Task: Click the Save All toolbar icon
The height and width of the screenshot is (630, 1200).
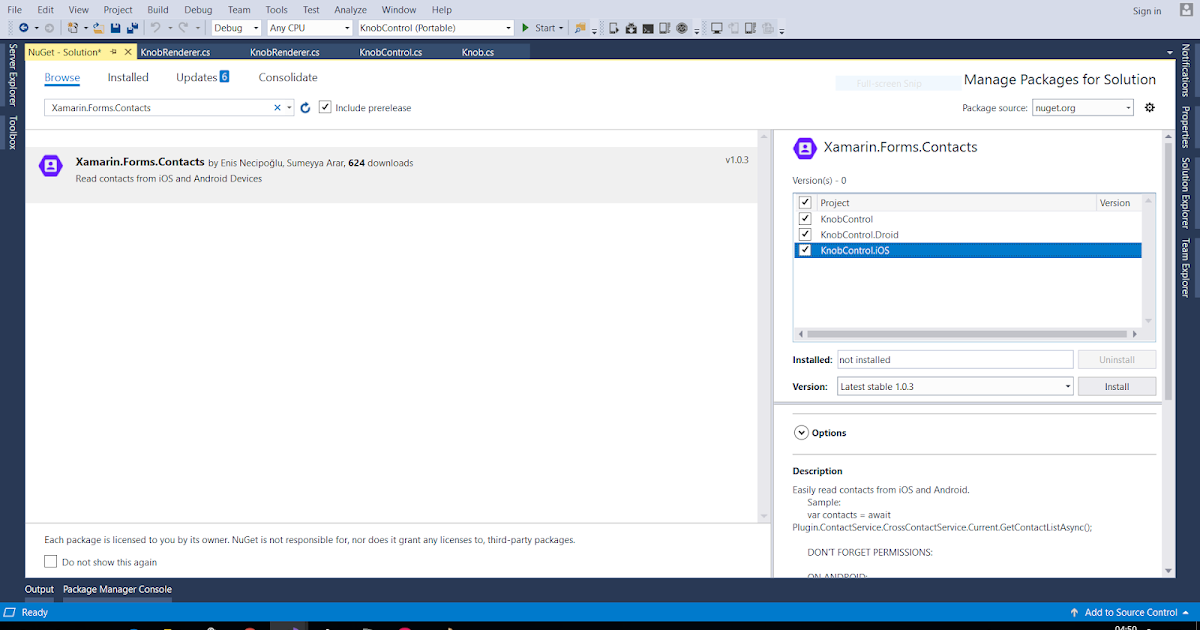Action: click(x=131, y=27)
